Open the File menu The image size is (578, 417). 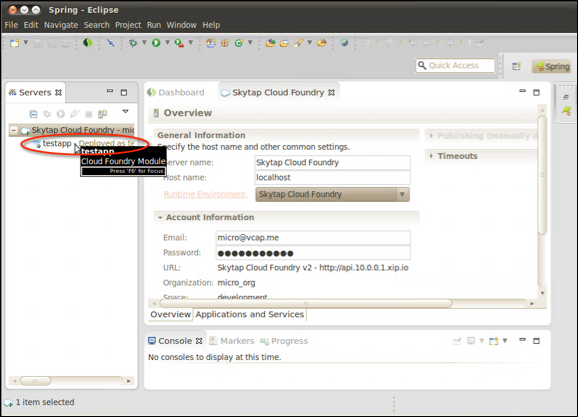coord(11,25)
